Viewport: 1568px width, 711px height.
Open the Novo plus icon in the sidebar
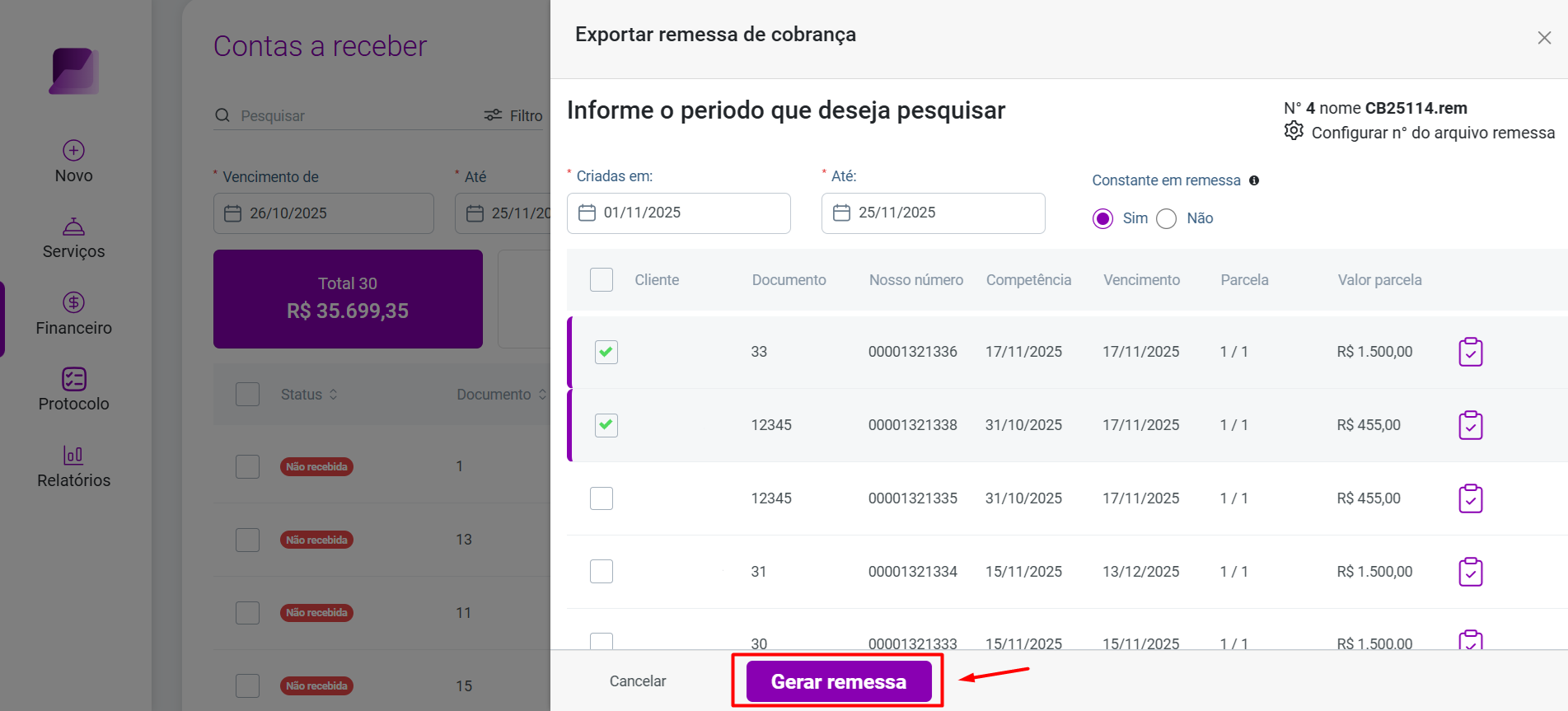73,150
